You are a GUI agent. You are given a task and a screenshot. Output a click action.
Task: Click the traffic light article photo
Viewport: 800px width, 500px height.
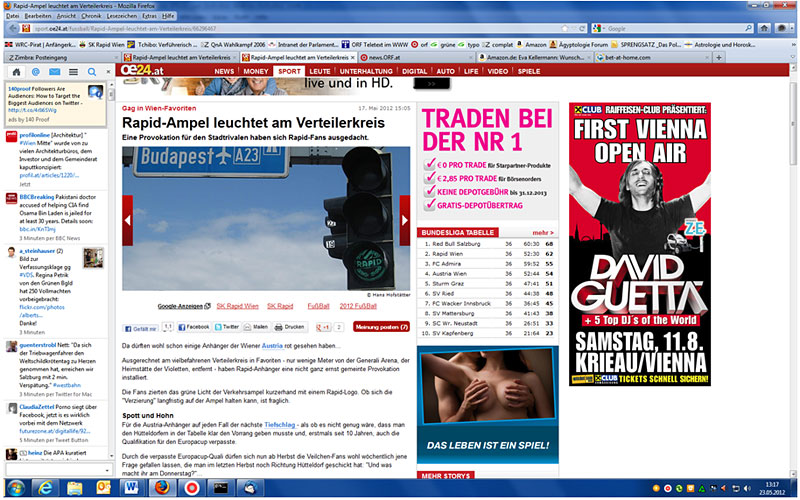pyautogui.click(x=266, y=218)
